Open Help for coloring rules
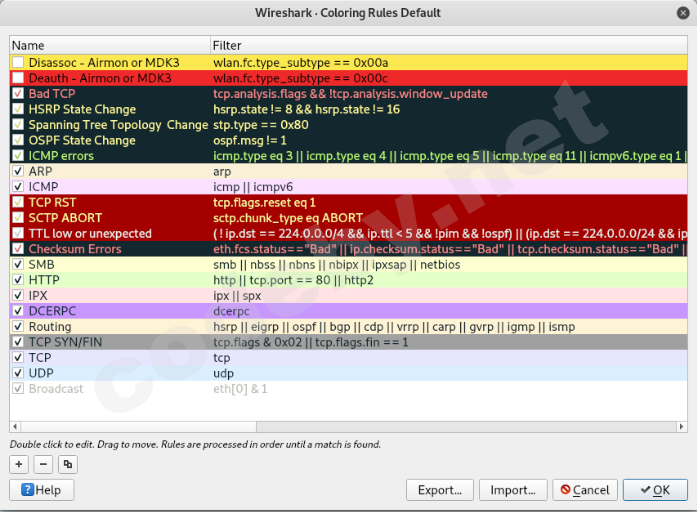697x512 pixels. [x=42, y=490]
